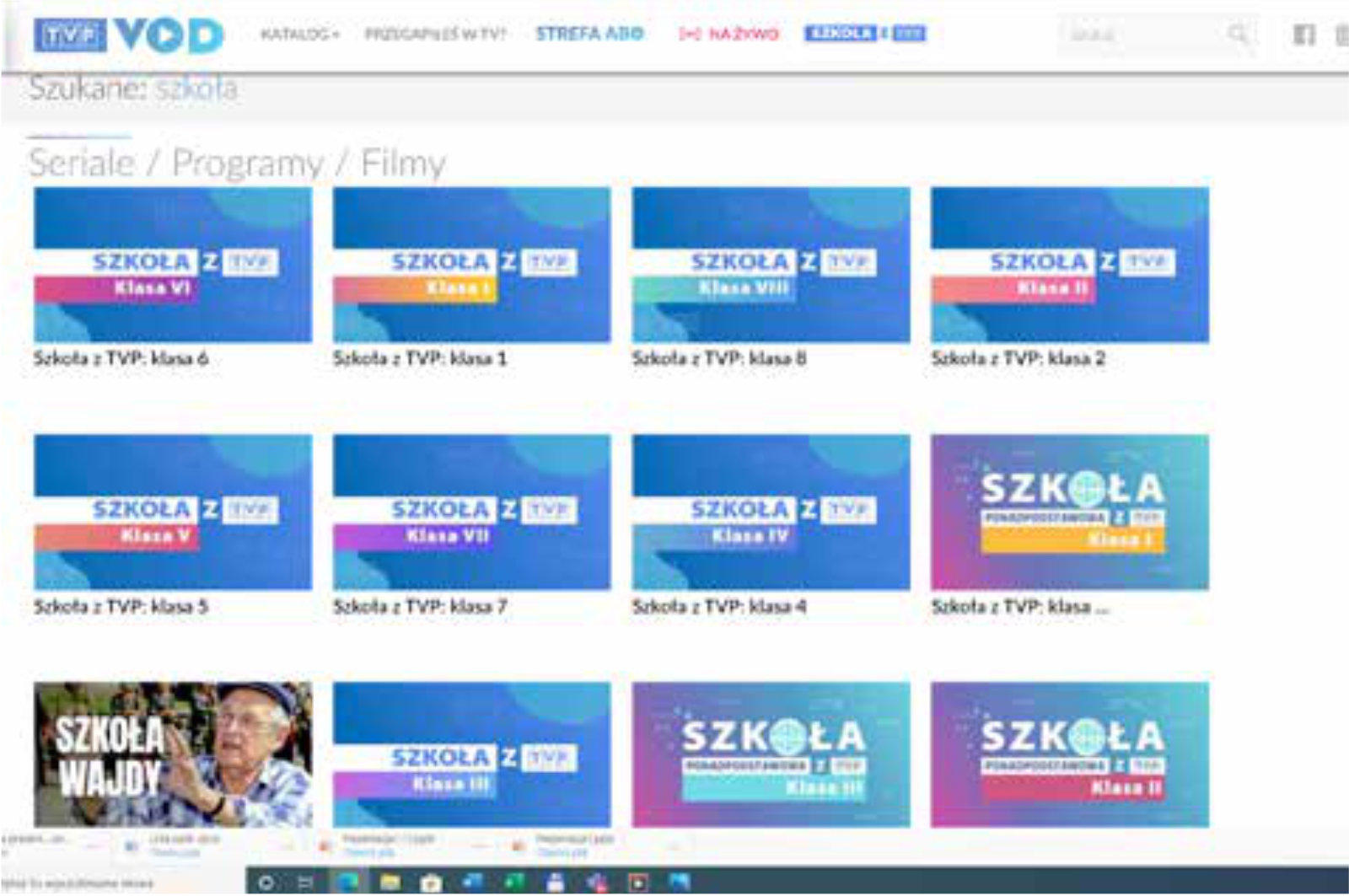Screen dimensions: 1349x896
Task: Select the Szkoła z TVP: klasa 8 title
Action: (719, 358)
